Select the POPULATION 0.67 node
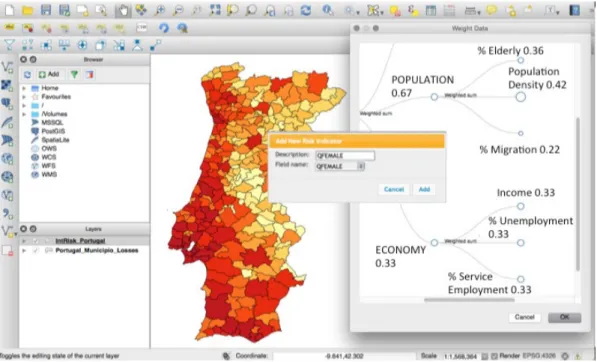The height and width of the screenshot is (362, 597). (434, 97)
